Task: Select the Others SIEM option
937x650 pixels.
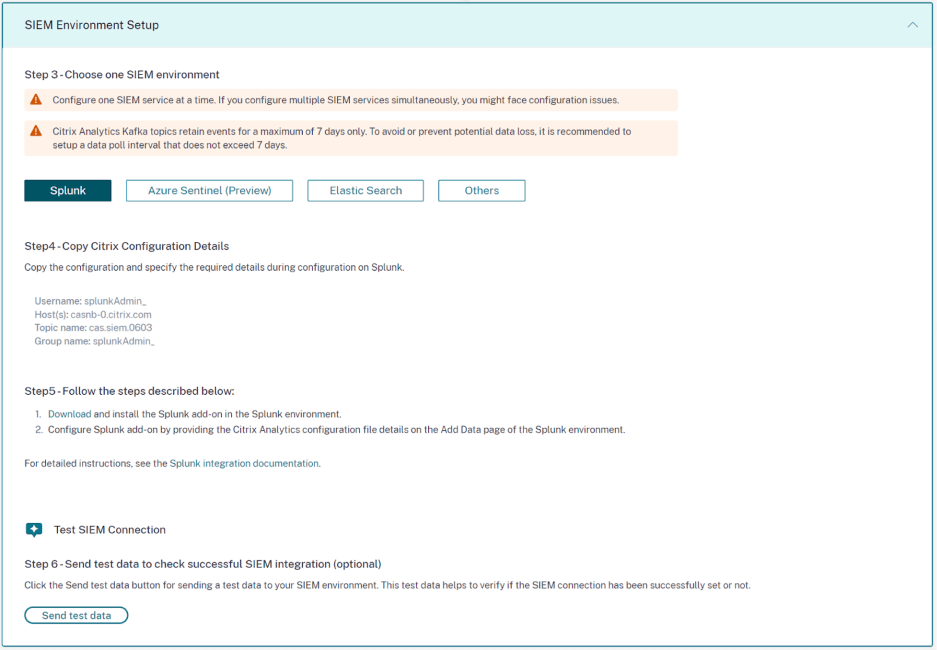Action: pyautogui.click(x=481, y=191)
